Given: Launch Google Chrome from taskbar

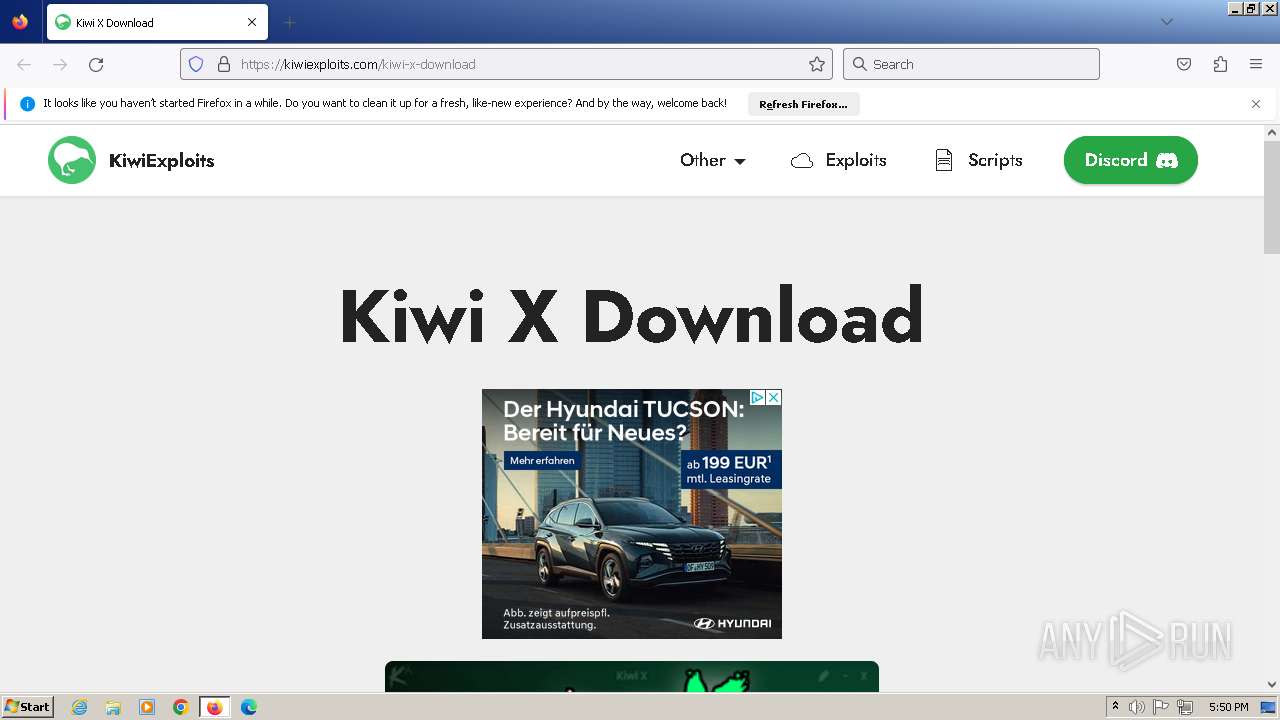Looking at the screenshot, I should coord(181,707).
